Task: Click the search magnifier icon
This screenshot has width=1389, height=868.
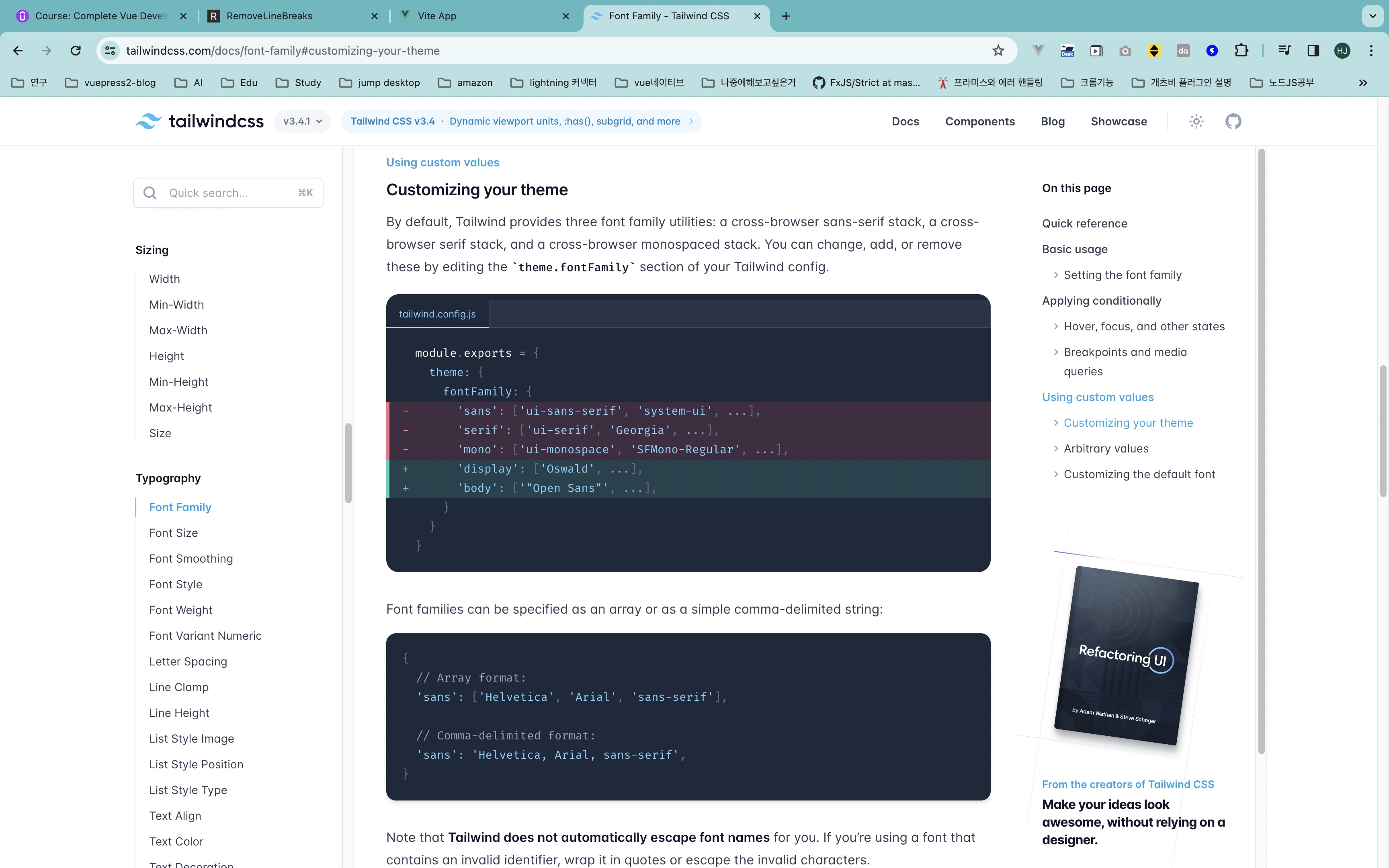Action: (x=150, y=193)
